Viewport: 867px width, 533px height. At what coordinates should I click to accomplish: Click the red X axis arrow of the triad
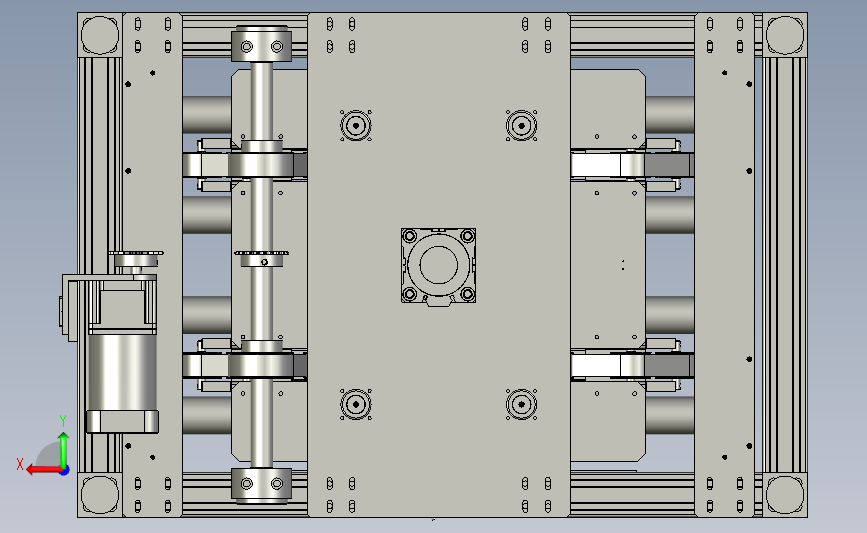[44, 470]
